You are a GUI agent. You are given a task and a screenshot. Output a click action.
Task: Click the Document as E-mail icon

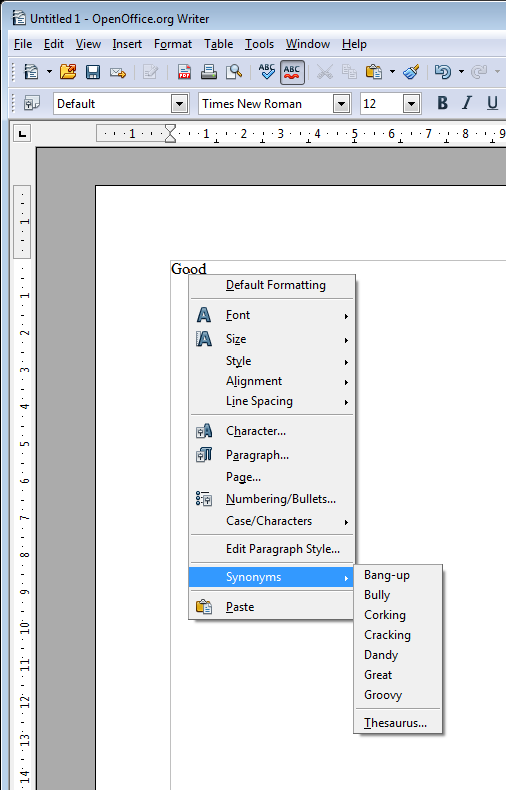(117, 73)
